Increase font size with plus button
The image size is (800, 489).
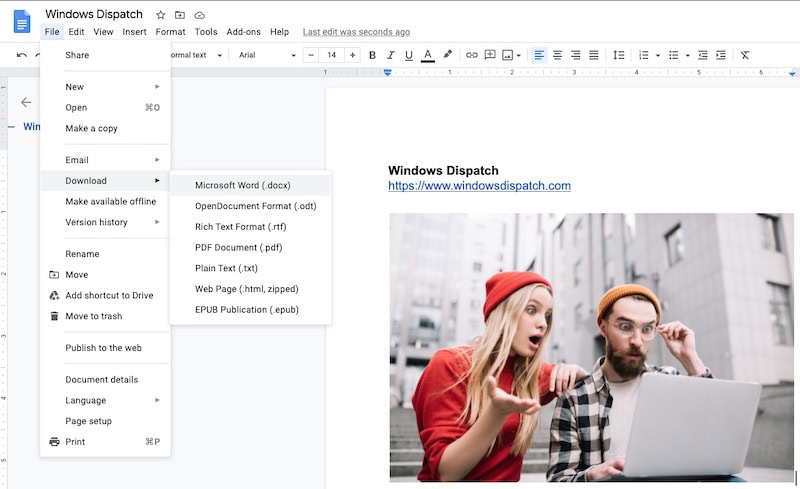click(x=352, y=55)
